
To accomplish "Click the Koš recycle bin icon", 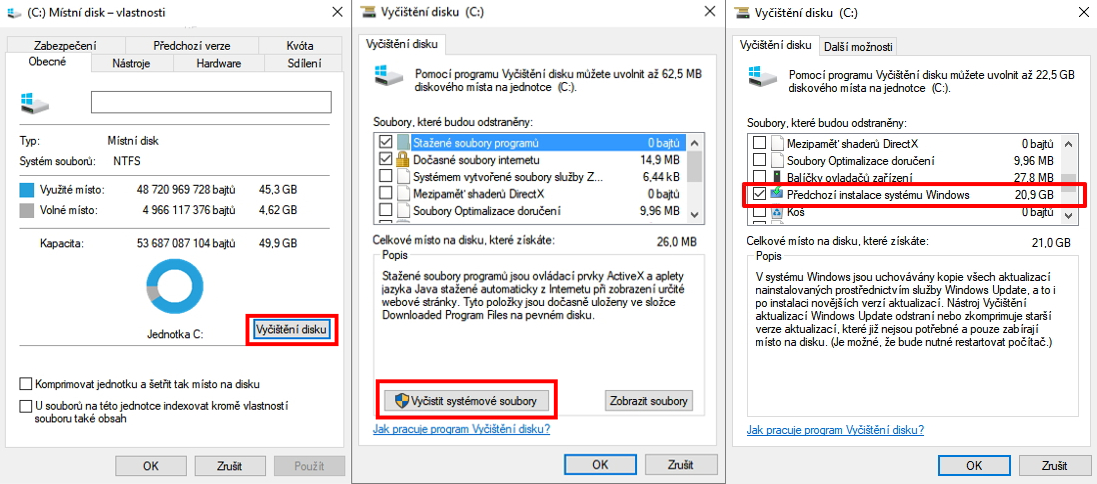I will click(x=776, y=212).
